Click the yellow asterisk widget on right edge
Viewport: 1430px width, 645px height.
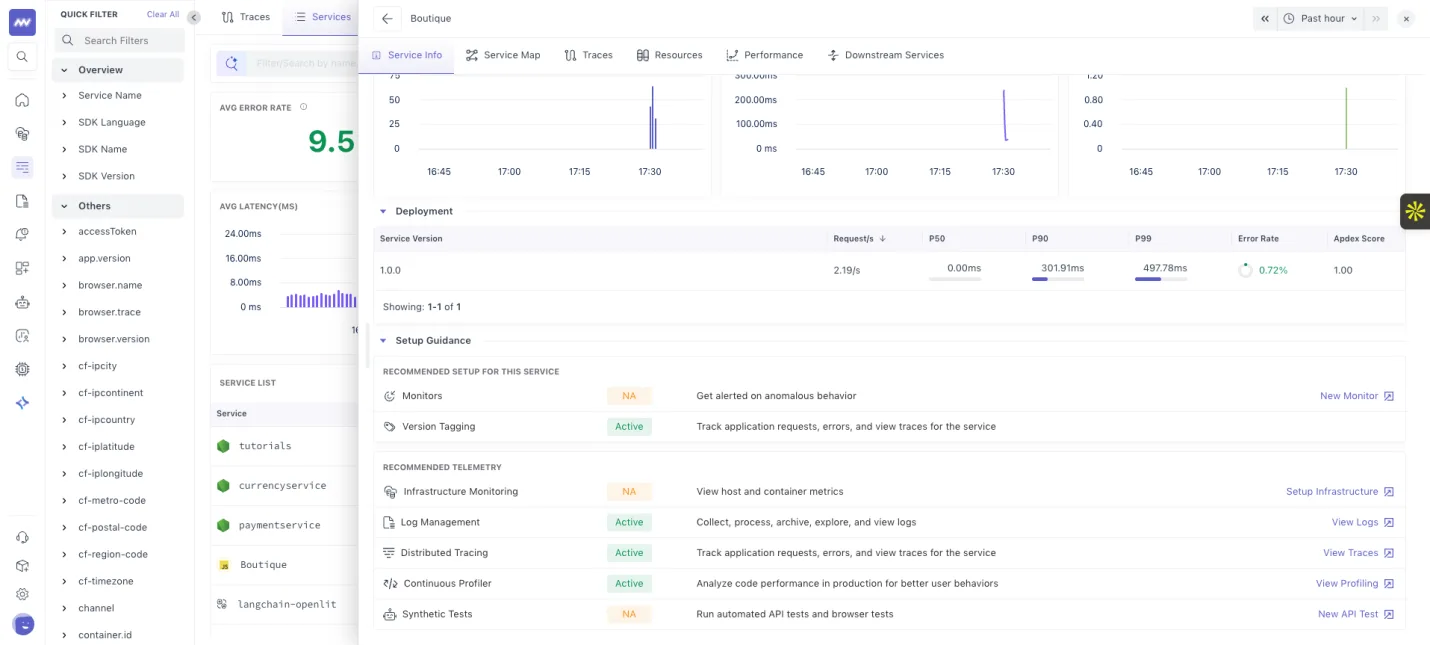point(1415,211)
